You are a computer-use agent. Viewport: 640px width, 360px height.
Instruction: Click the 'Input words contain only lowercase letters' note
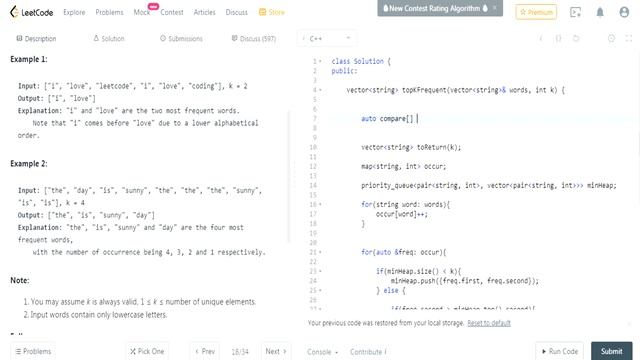tap(98, 315)
